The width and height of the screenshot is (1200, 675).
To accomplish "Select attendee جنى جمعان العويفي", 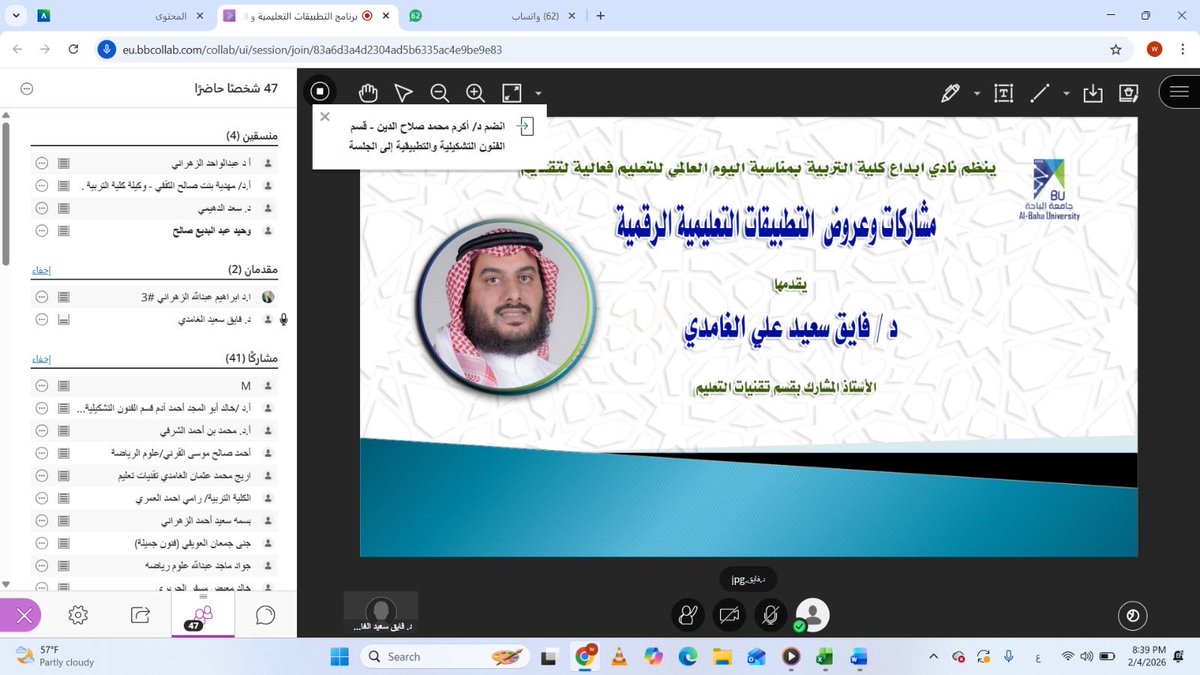I will pyautogui.click(x=195, y=542).
